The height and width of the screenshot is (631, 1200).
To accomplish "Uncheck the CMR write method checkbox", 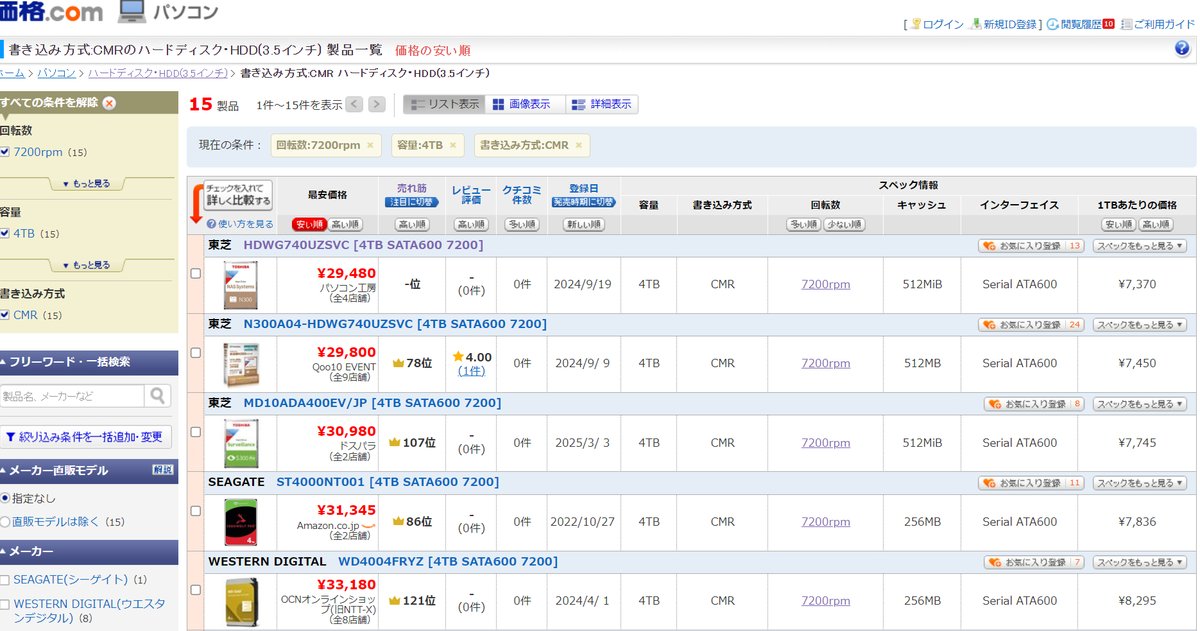I will coord(5,315).
